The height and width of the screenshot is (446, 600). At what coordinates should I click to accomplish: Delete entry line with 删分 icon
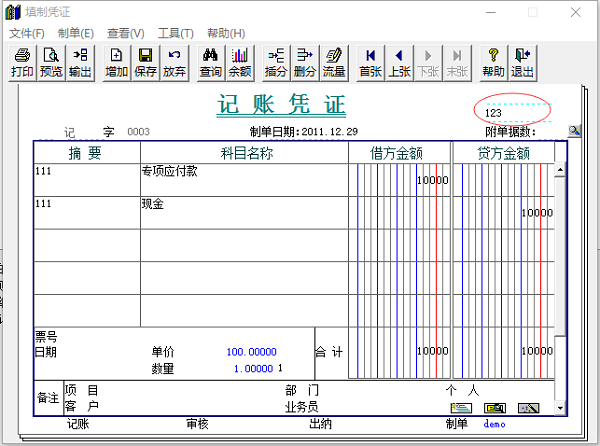point(305,63)
